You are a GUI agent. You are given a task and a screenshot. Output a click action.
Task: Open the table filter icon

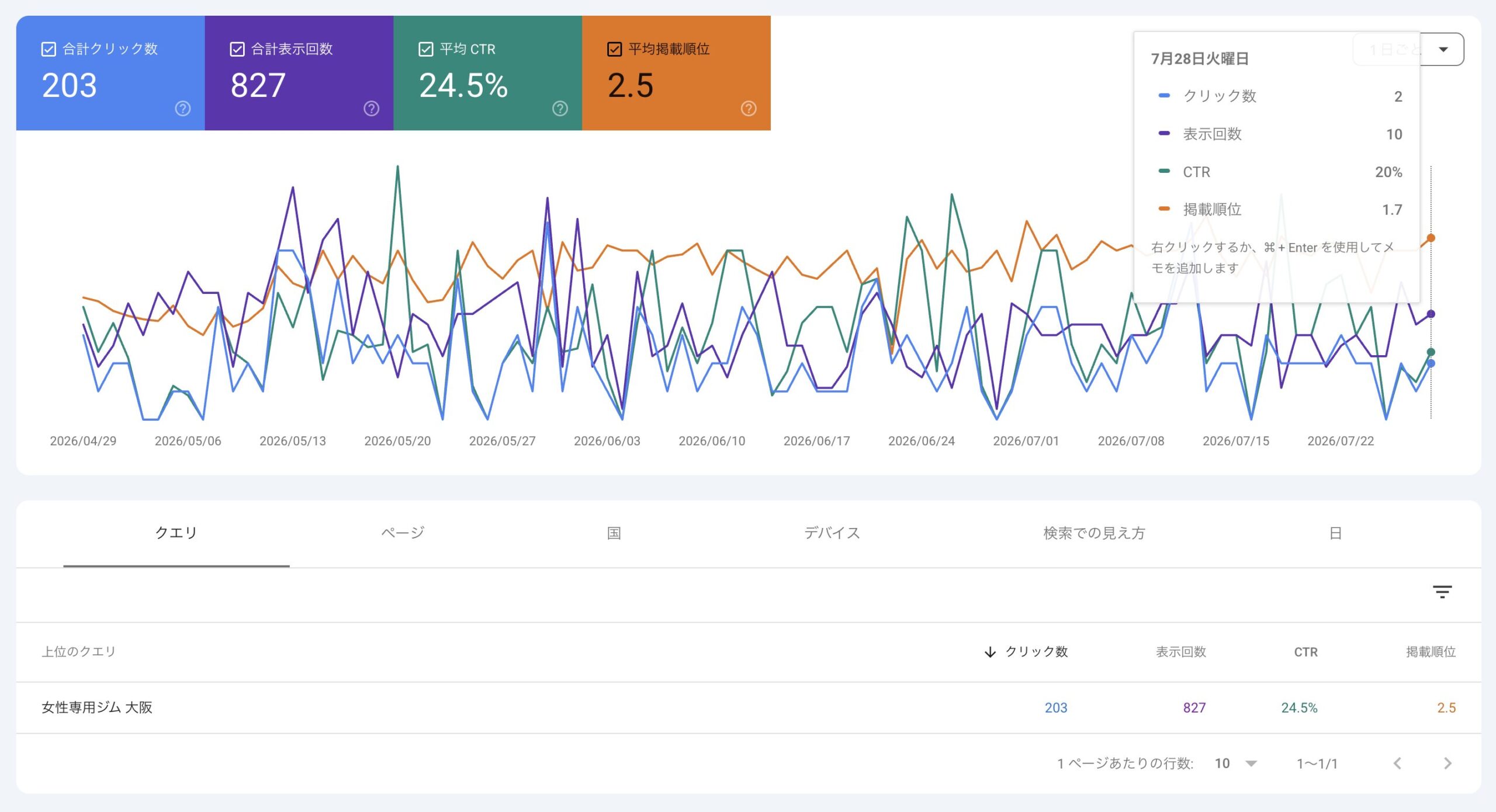(x=1442, y=592)
